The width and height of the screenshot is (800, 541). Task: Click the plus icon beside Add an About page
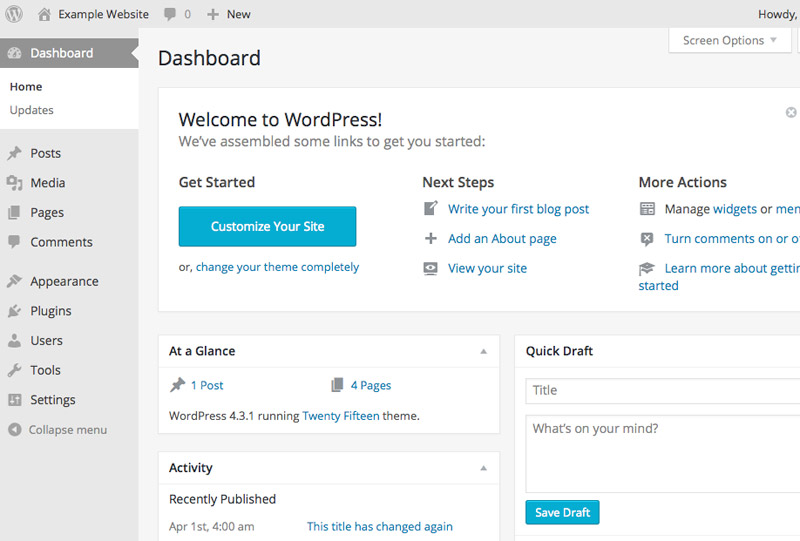pos(431,238)
